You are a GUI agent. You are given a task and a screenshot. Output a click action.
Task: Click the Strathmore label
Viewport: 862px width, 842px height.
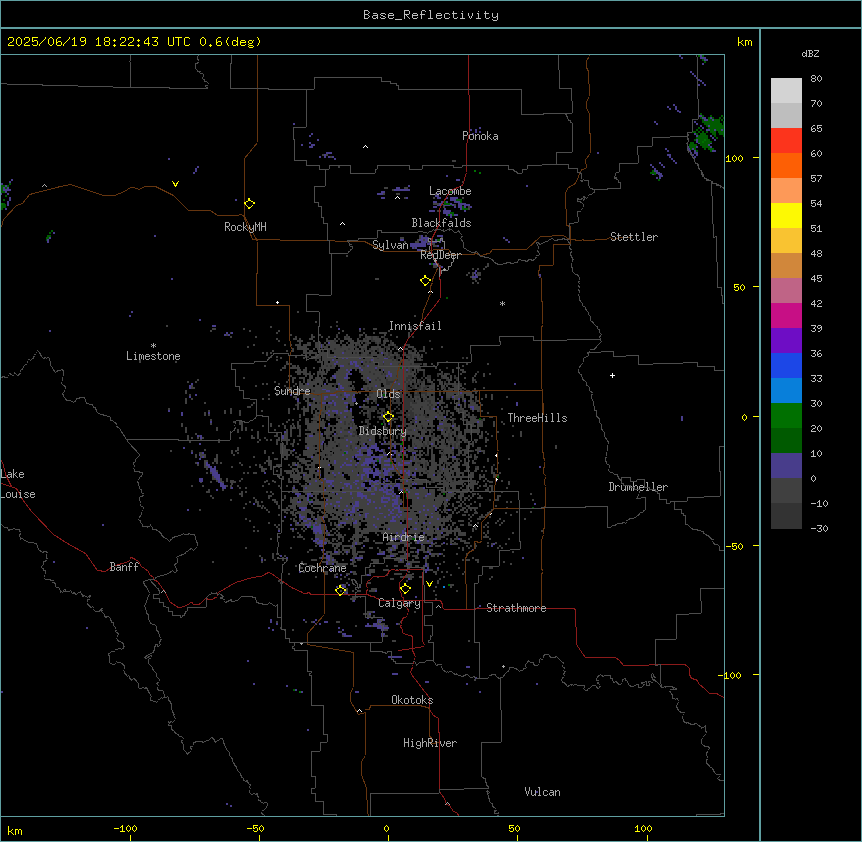point(516,608)
